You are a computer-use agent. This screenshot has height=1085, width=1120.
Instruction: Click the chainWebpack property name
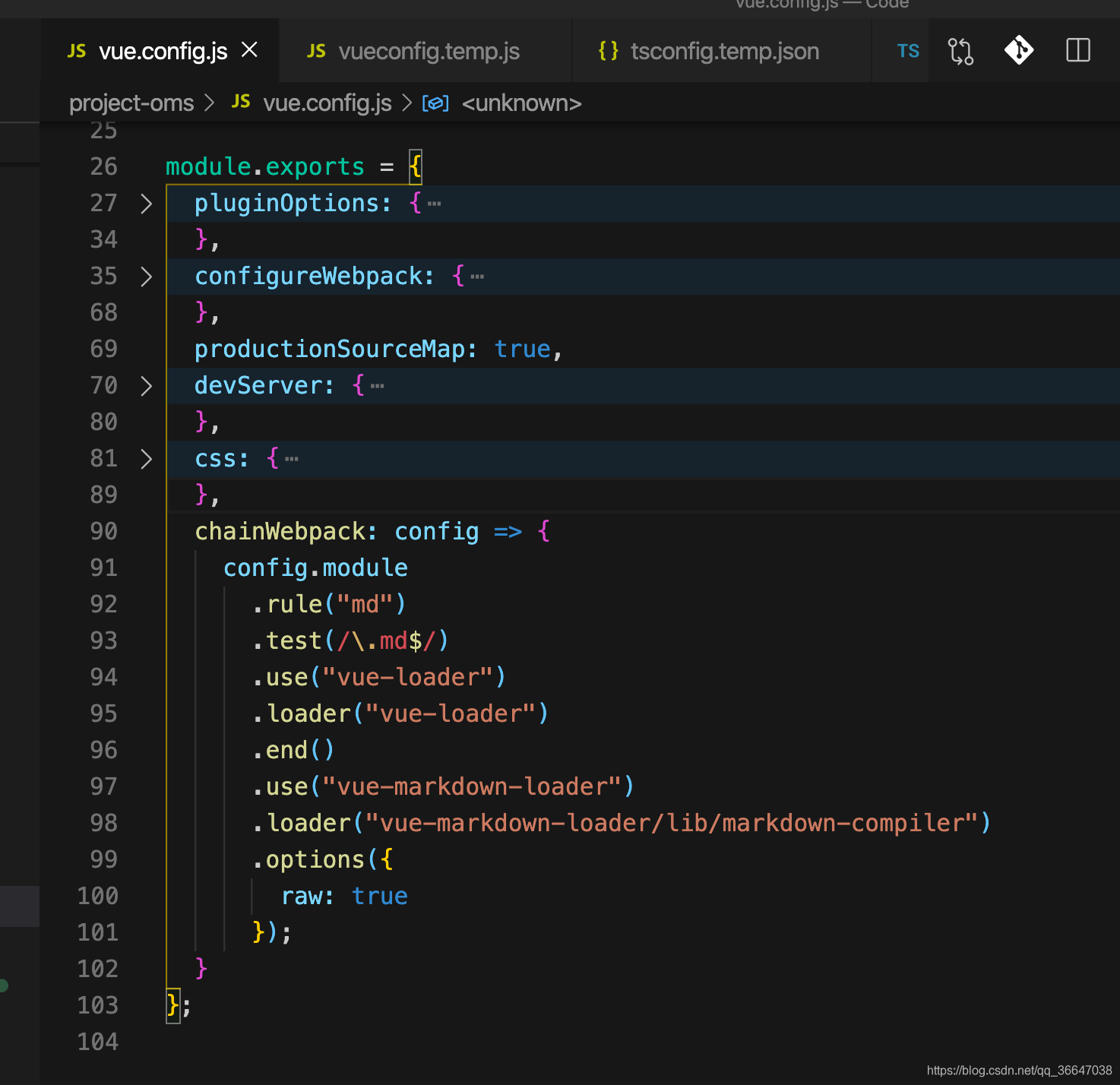click(279, 531)
